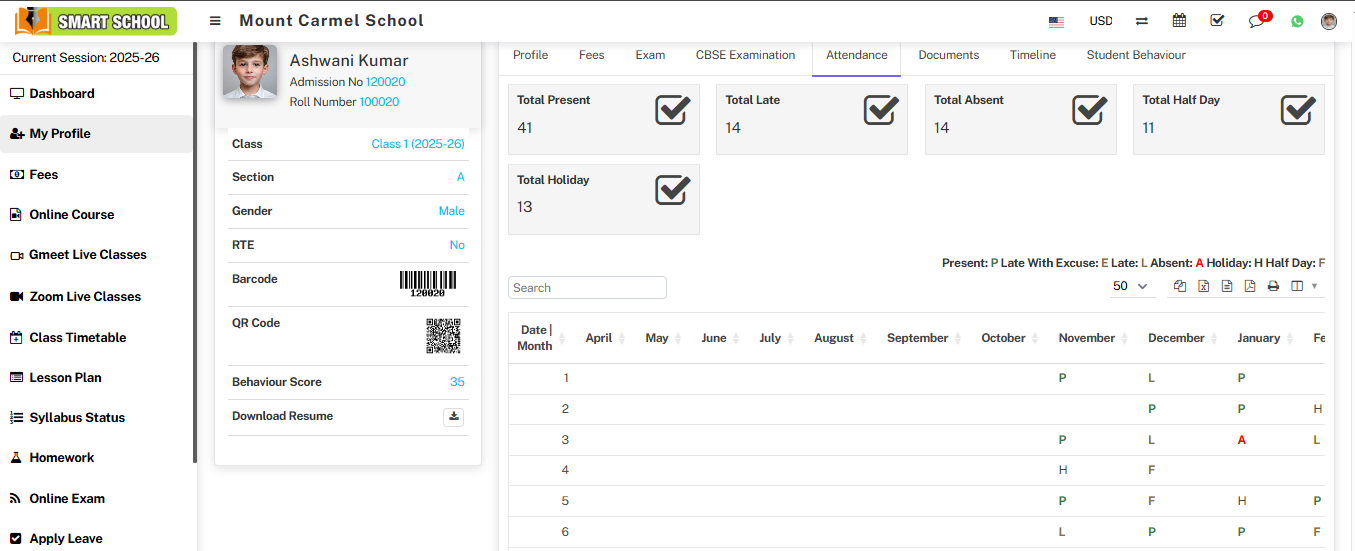The image size is (1355, 551).
Task: Open the rows per page dropdown showing 50
Action: 1130,286
